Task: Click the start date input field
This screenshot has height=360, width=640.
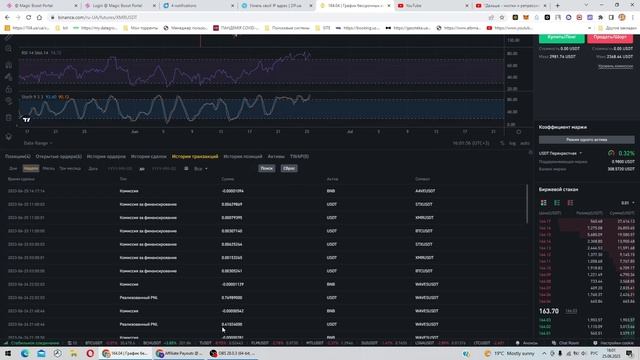Action: 120,169
